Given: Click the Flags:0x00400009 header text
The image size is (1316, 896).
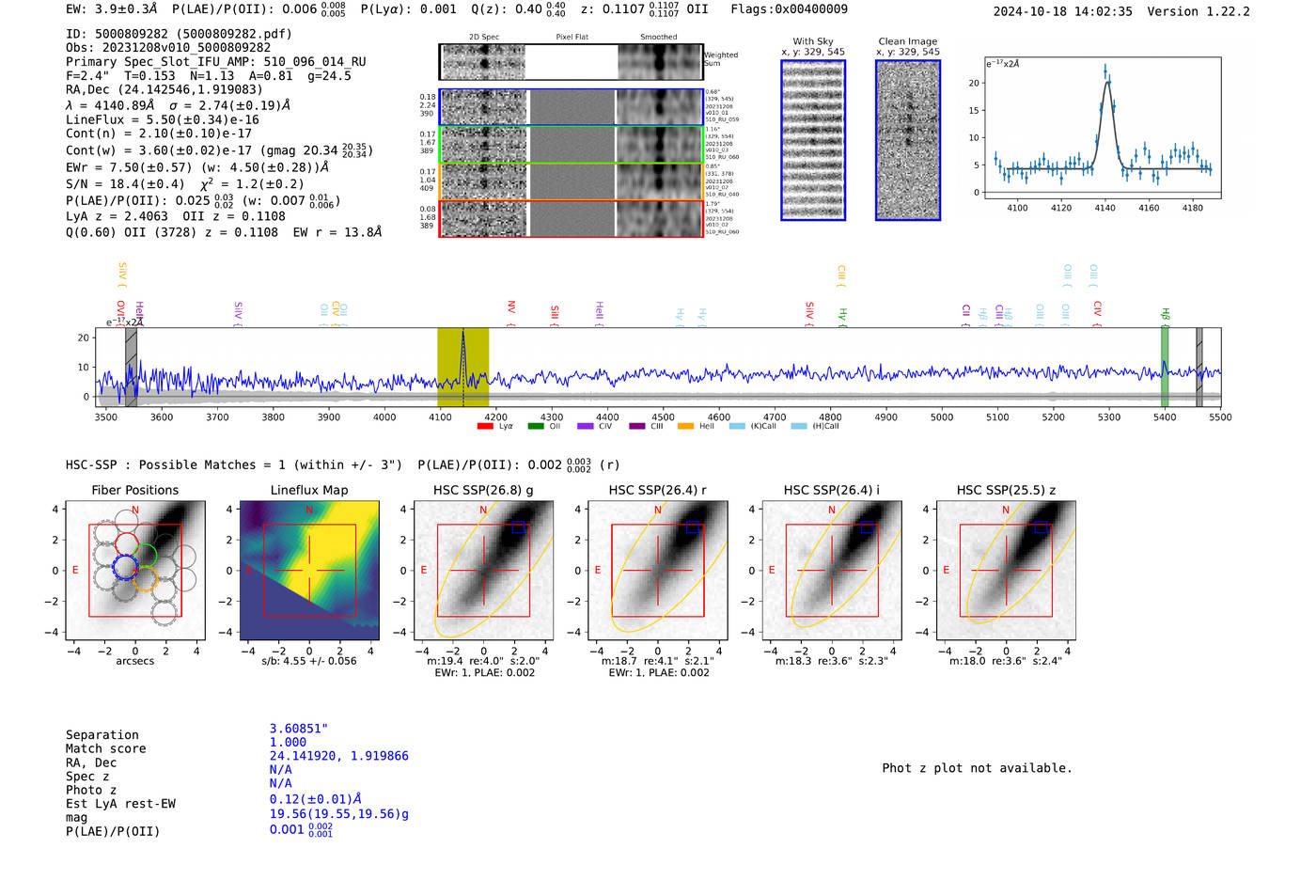Looking at the screenshot, I should 790,9.
